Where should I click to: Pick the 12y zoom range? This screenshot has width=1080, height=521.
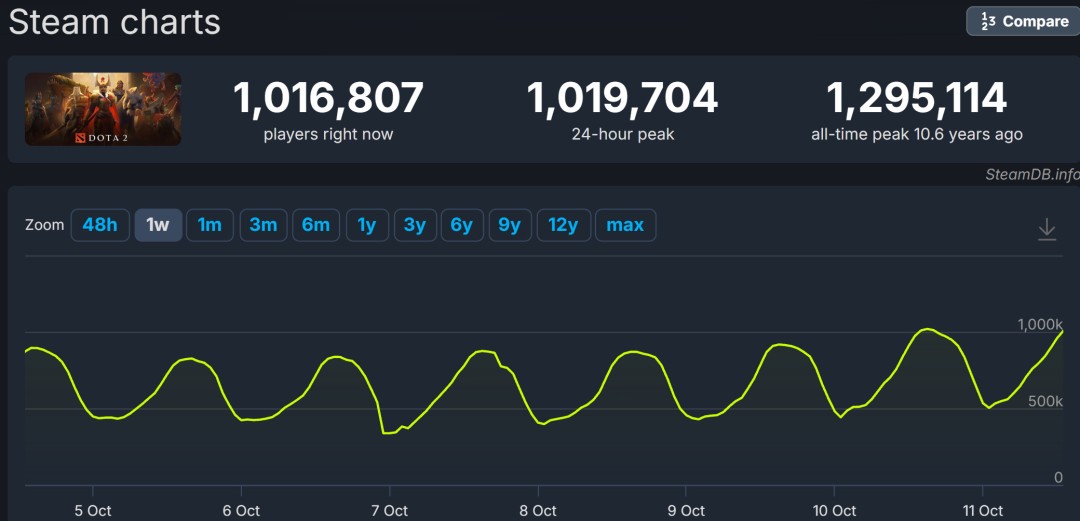point(563,225)
